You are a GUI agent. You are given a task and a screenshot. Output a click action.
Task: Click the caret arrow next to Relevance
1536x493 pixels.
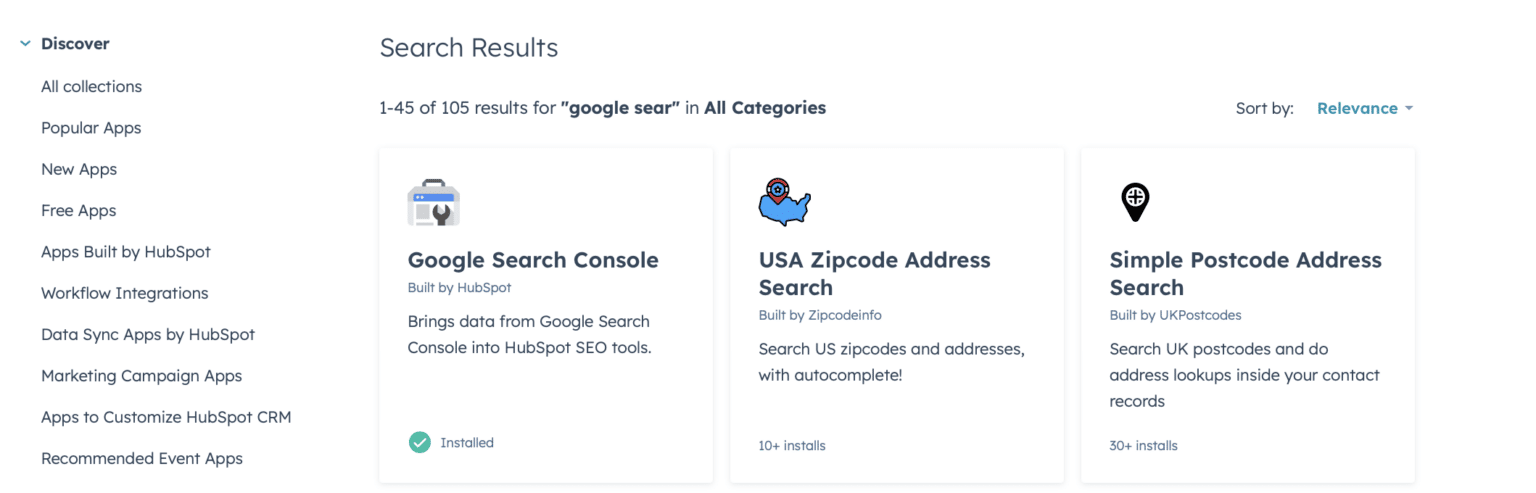pos(1409,108)
